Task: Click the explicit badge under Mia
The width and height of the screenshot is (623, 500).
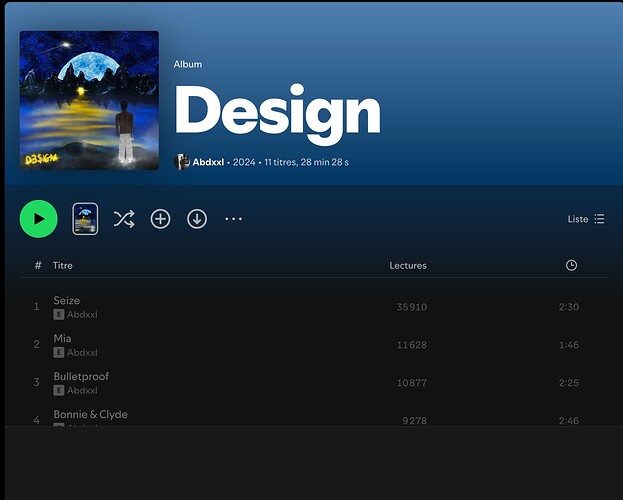Action: pos(59,352)
